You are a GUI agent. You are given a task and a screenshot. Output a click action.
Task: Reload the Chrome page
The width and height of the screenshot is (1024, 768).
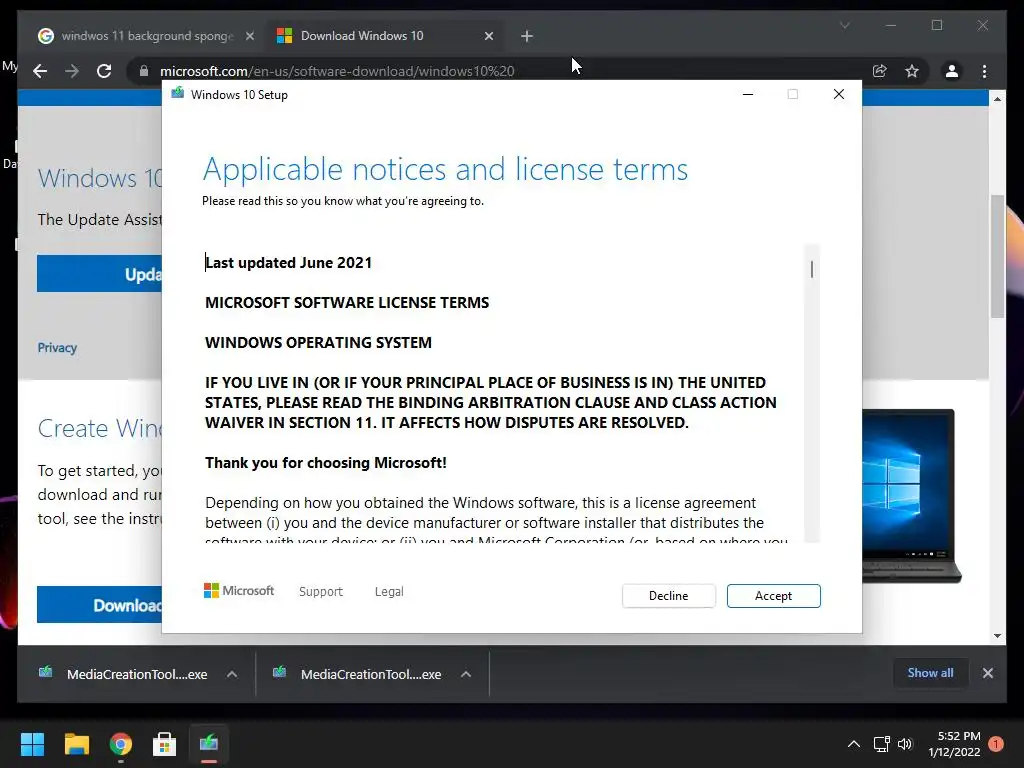(104, 71)
